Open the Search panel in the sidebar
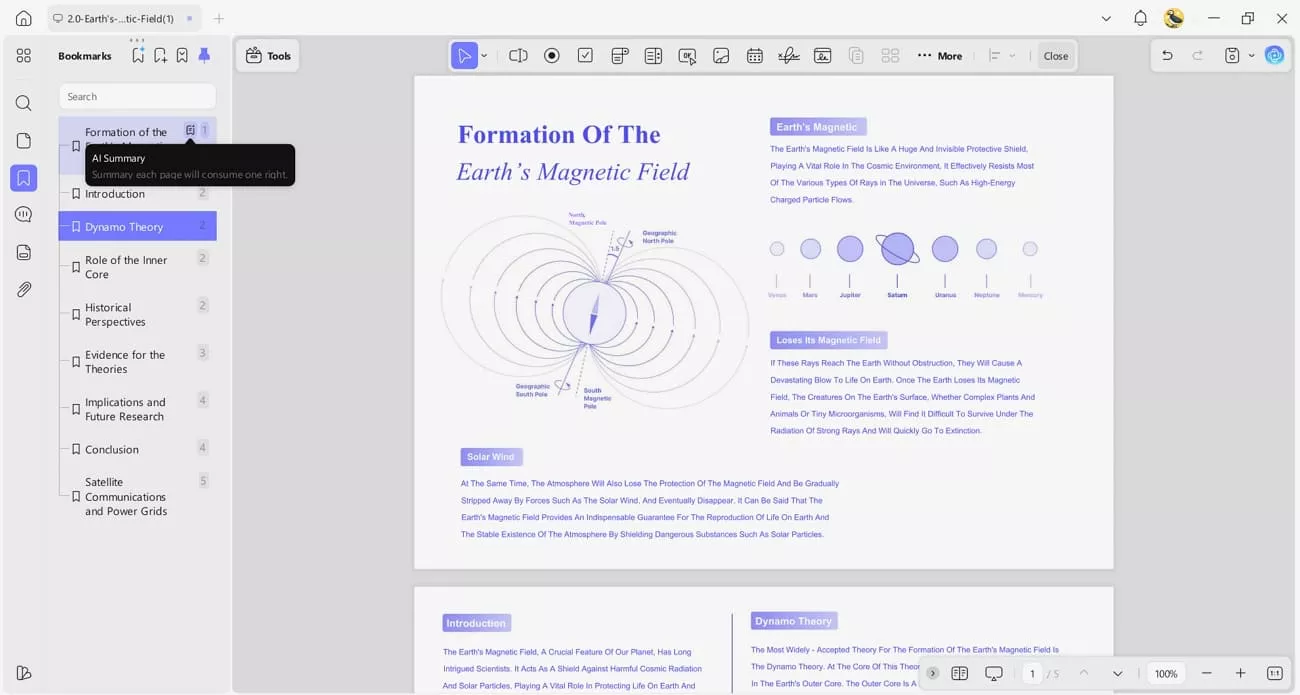The height and width of the screenshot is (695, 1300). 23,102
